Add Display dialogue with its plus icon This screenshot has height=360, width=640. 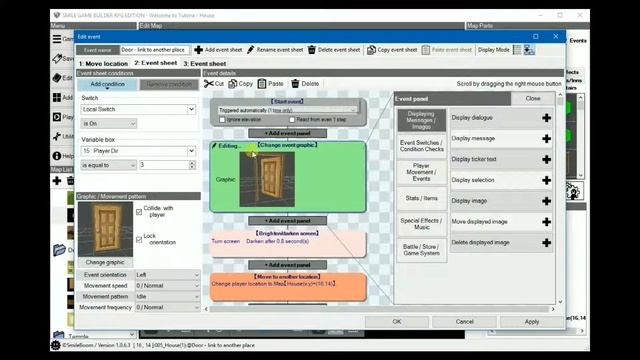[547, 118]
